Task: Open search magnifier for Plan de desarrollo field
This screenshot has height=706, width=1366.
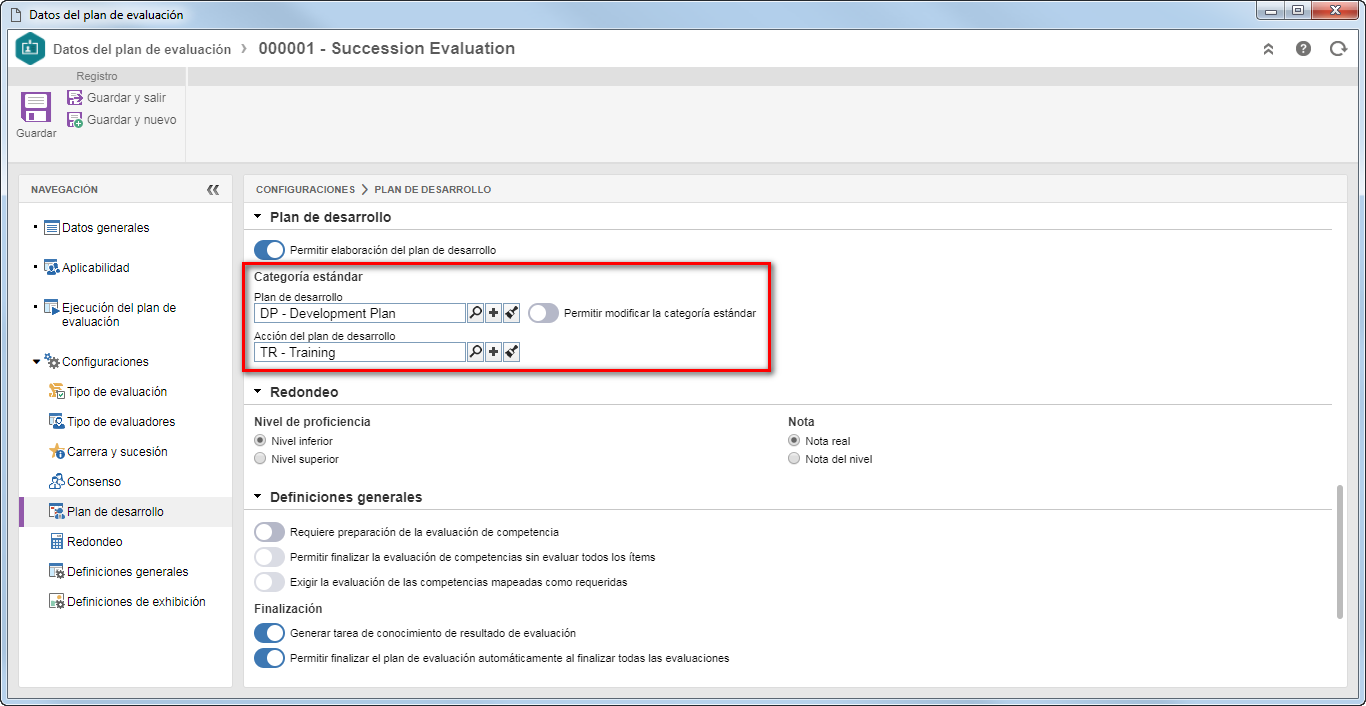Action: [476, 313]
